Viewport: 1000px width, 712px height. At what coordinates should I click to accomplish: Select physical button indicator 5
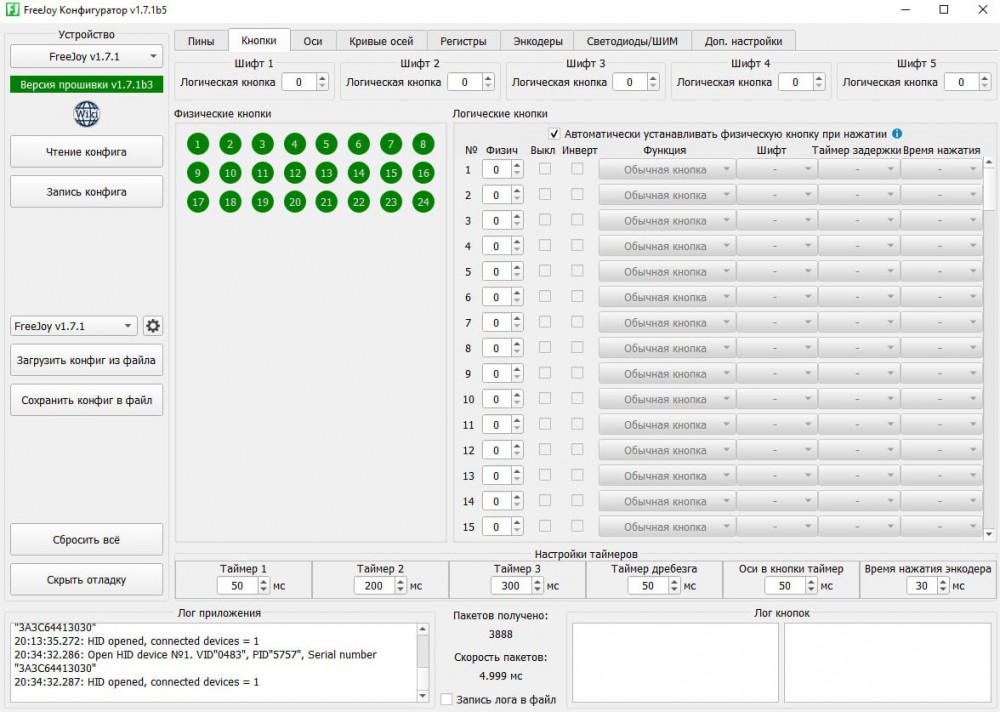pyautogui.click(x=327, y=144)
